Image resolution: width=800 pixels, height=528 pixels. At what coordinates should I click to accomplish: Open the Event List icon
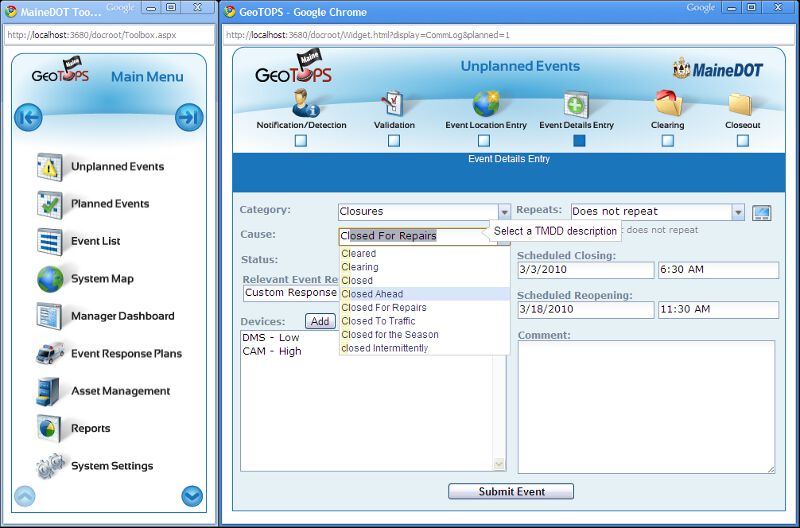click(49, 241)
